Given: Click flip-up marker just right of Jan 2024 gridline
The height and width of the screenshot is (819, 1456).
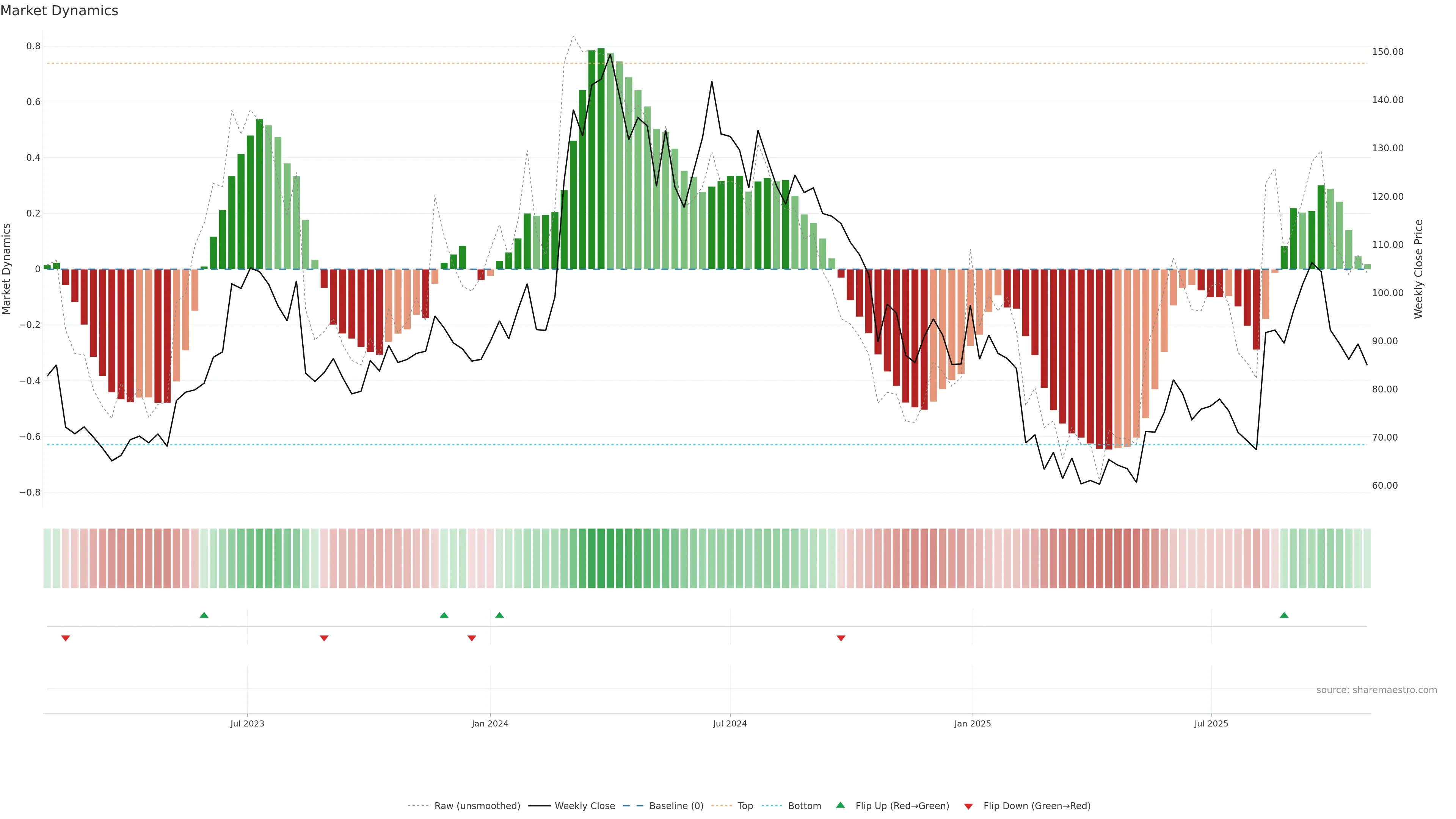Looking at the screenshot, I should click(x=499, y=615).
